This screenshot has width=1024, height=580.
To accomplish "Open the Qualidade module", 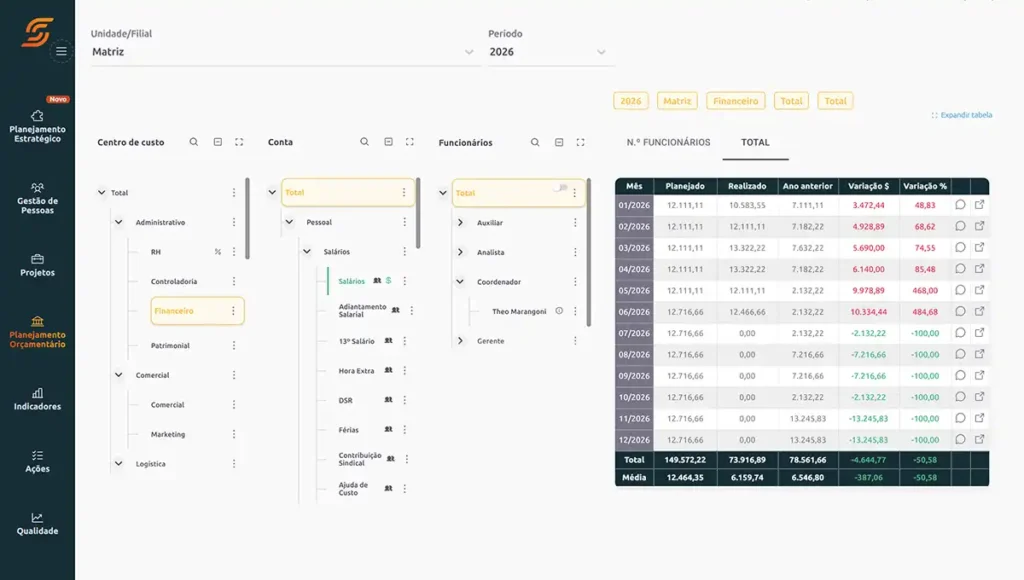I will click(x=37, y=524).
